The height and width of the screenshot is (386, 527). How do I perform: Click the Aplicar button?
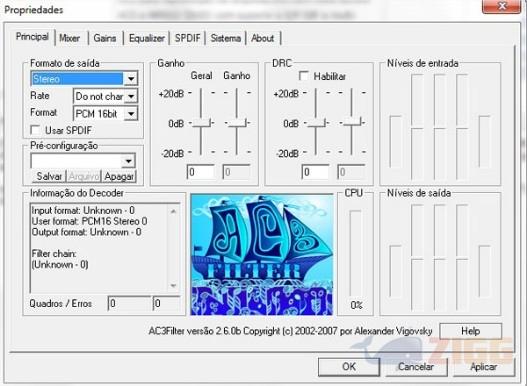(484, 367)
